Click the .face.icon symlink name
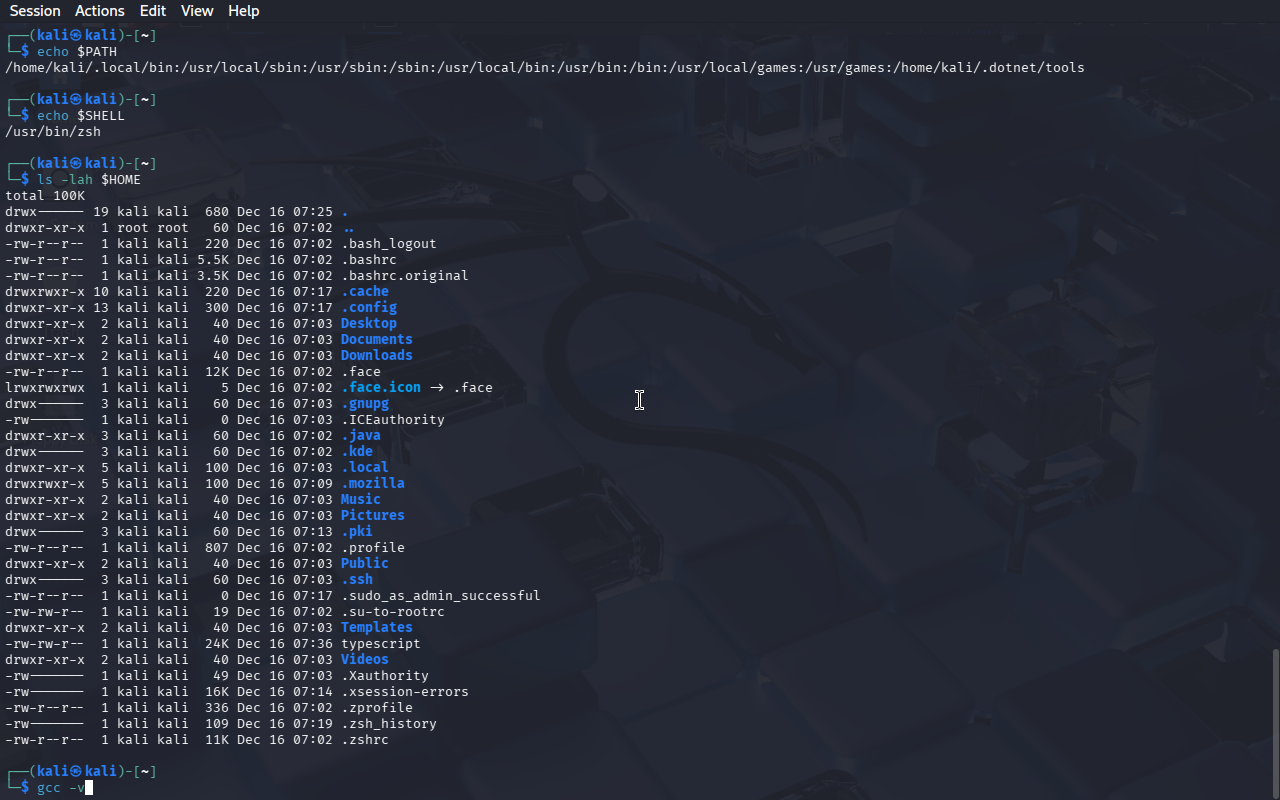This screenshot has height=800, width=1280. [x=380, y=388]
